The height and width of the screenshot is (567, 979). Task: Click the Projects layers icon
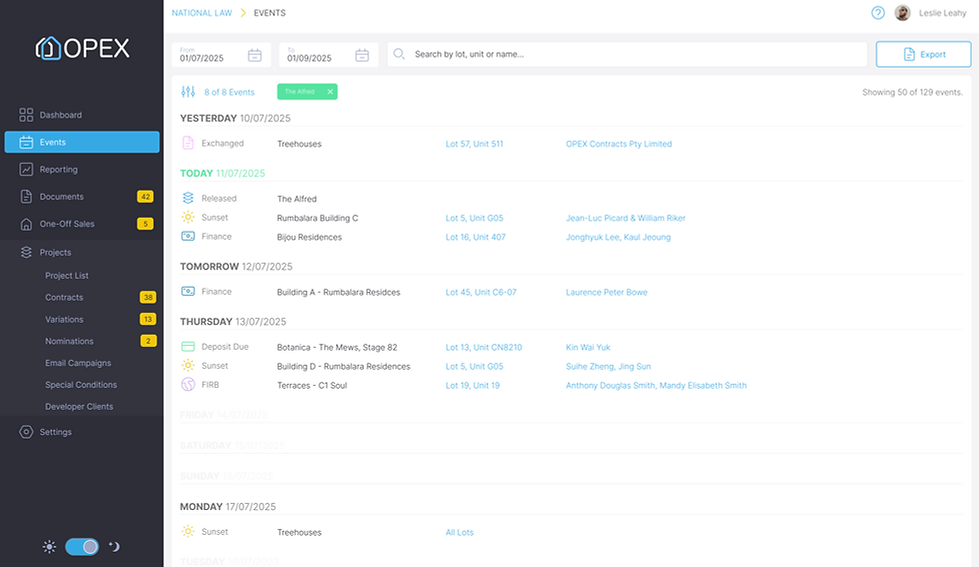coord(26,252)
